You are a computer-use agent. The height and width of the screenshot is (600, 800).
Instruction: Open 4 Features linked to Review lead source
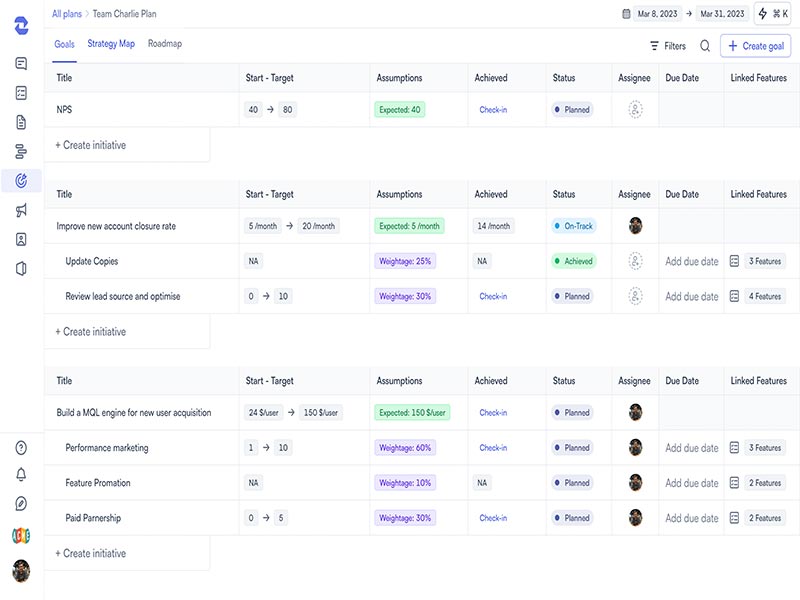tap(756, 296)
